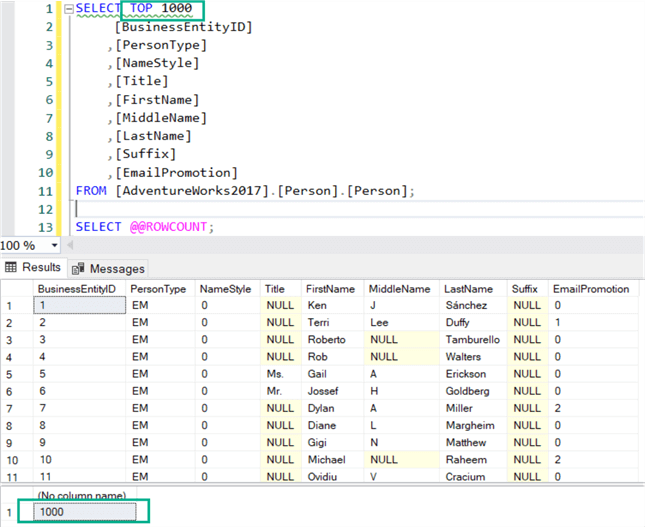Screen dimensions: 645x527
Task: Click the Messages tab icon
Action: coord(78,269)
